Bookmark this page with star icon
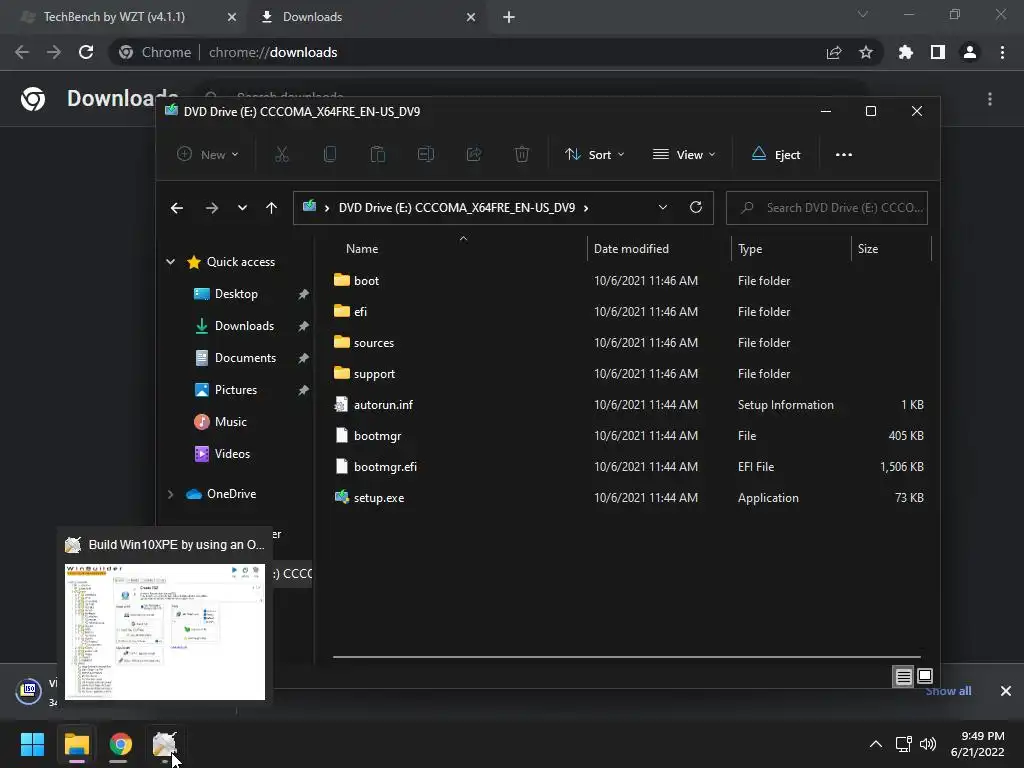The image size is (1024, 768). pos(866,52)
